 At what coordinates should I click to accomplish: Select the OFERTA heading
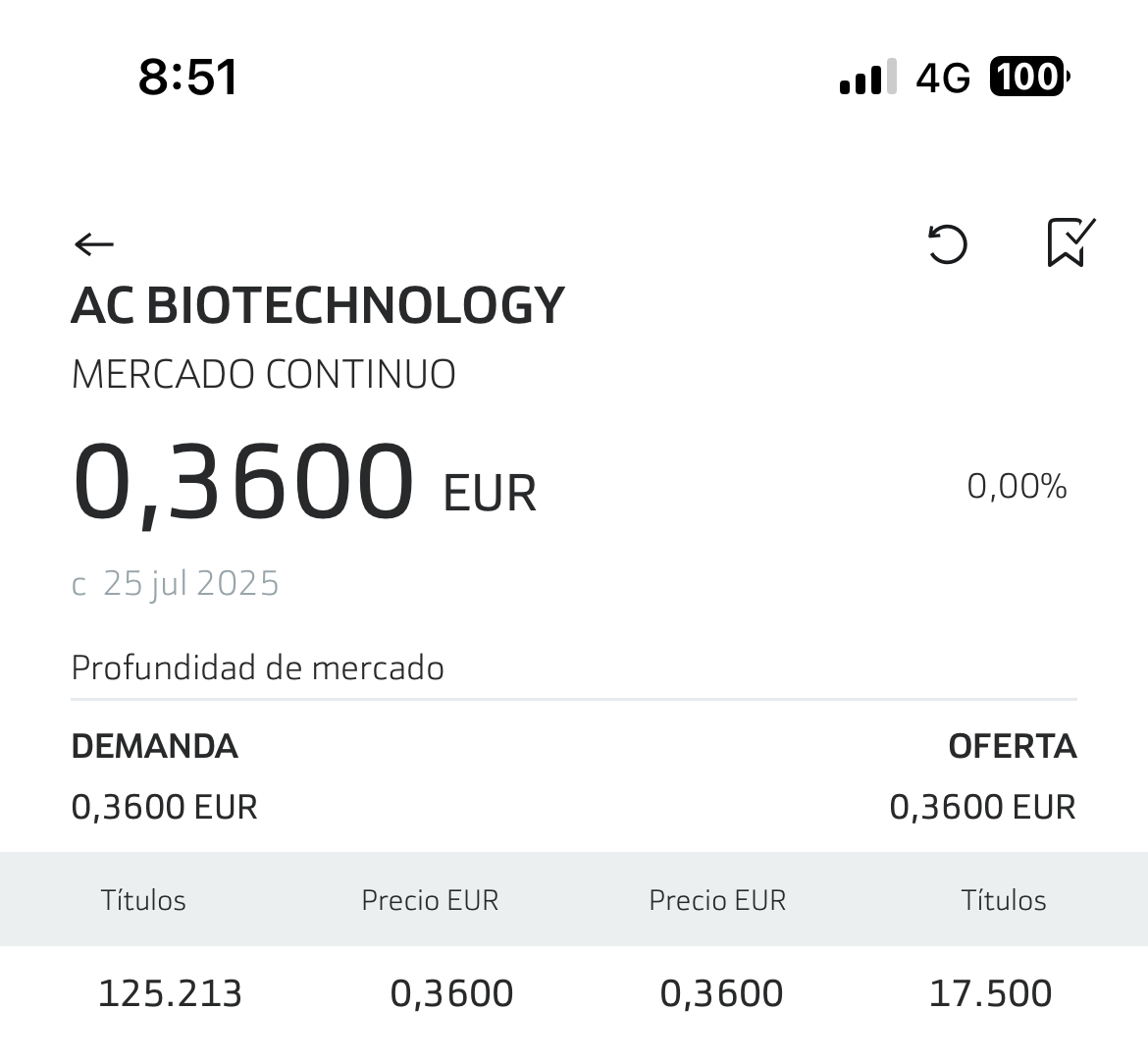pyautogui.click(x=1013, y=746)
